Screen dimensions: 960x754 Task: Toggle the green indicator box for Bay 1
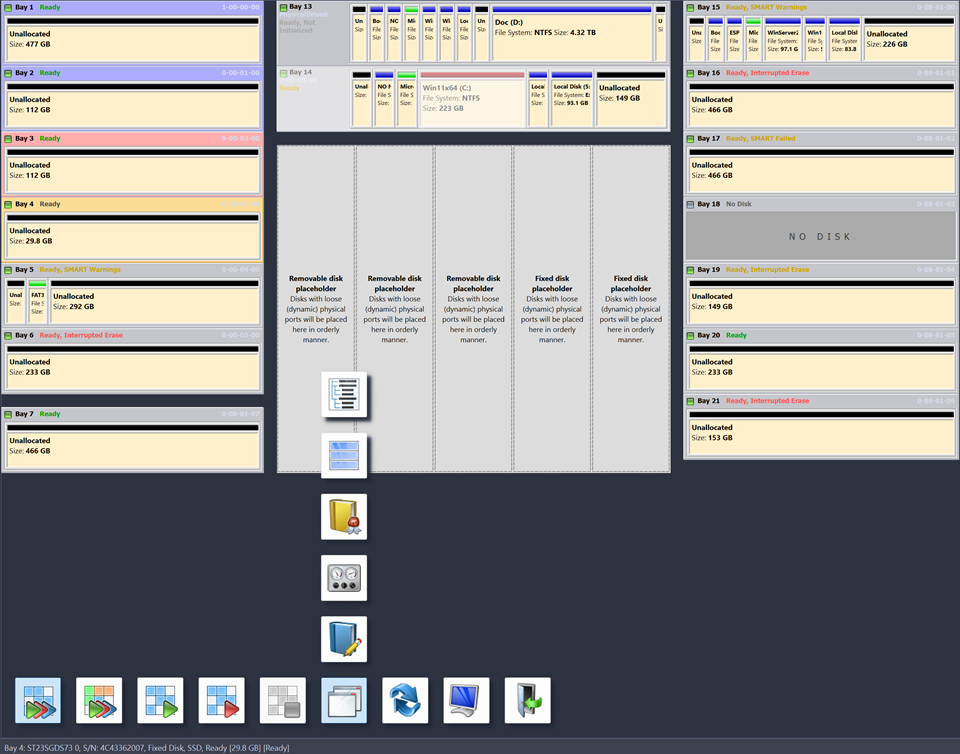[x=8, y=8]
